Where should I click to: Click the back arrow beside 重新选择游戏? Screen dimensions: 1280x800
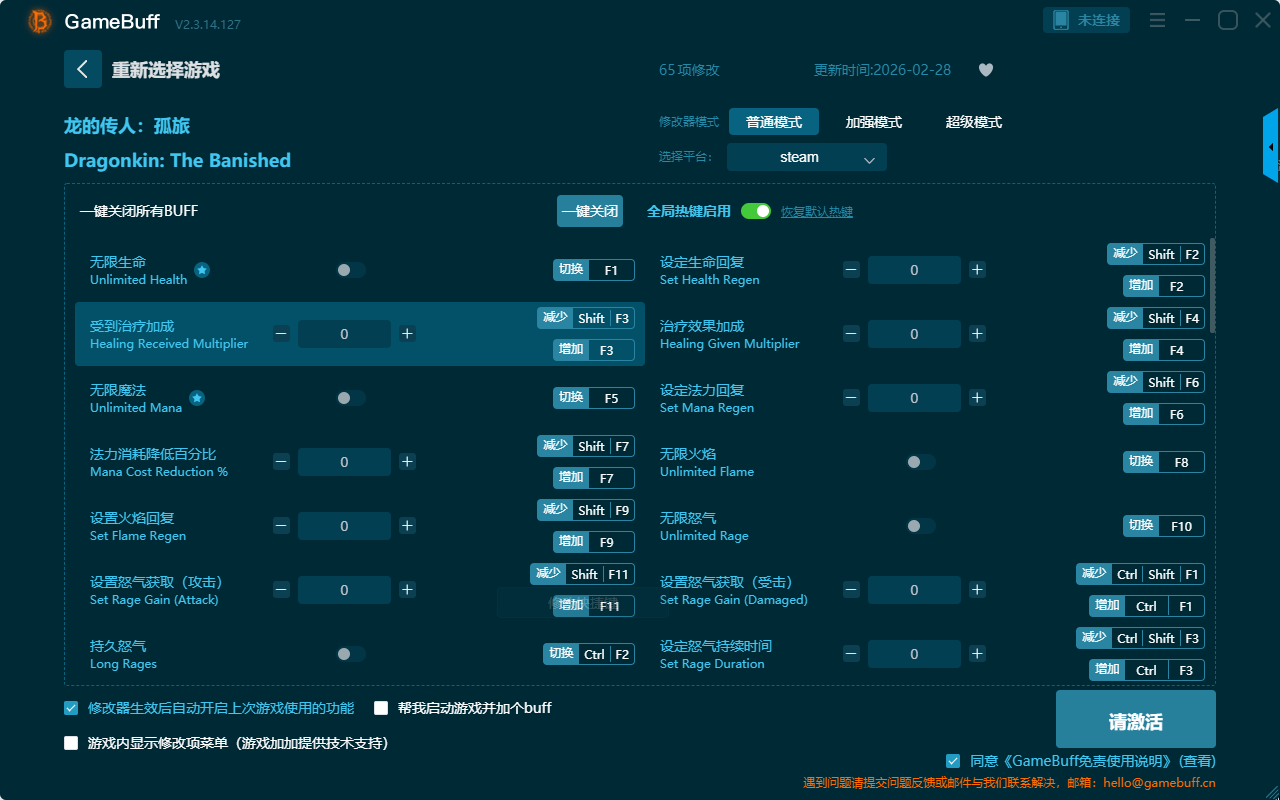coord(83,69)
